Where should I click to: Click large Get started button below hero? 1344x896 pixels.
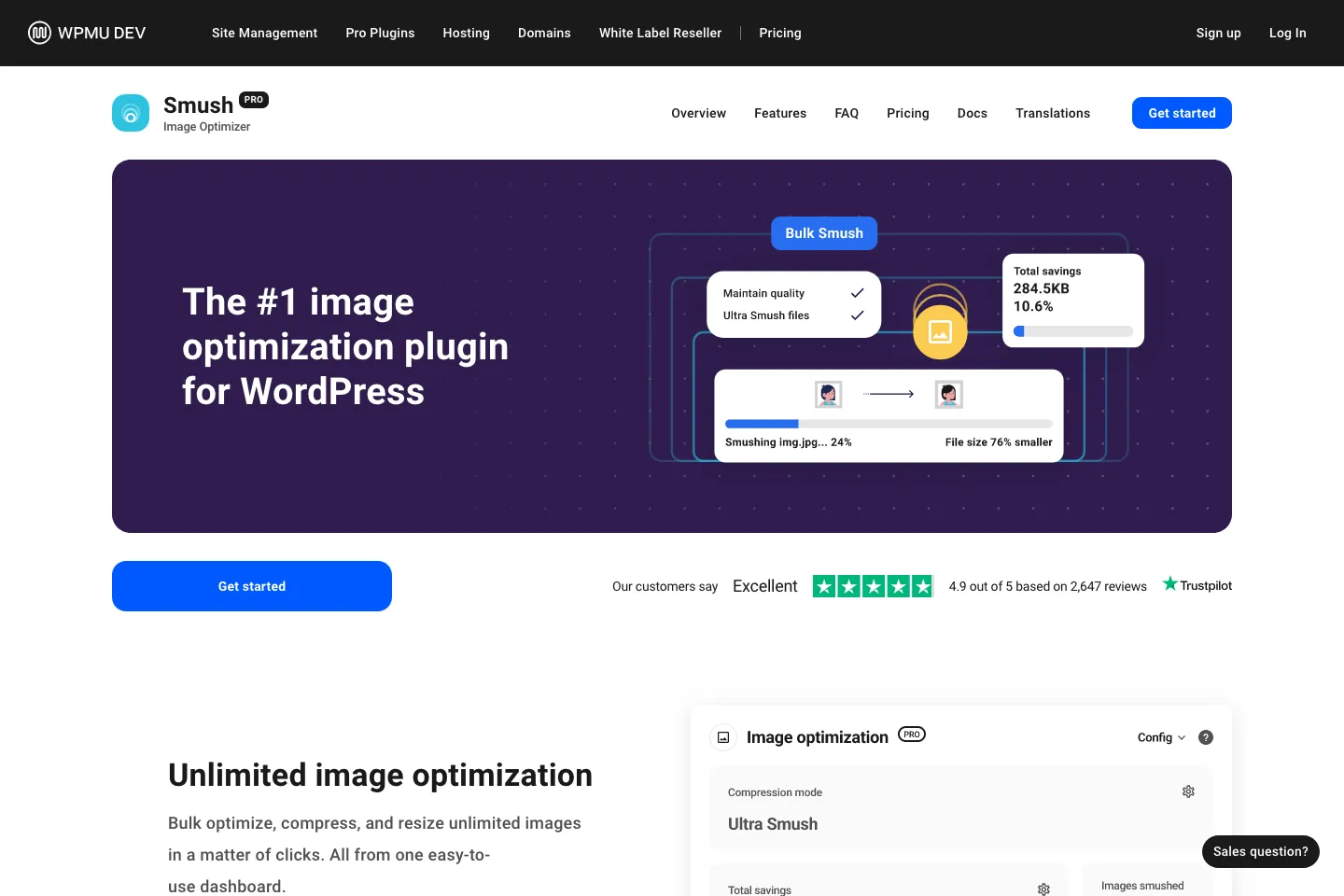[252, 586]
